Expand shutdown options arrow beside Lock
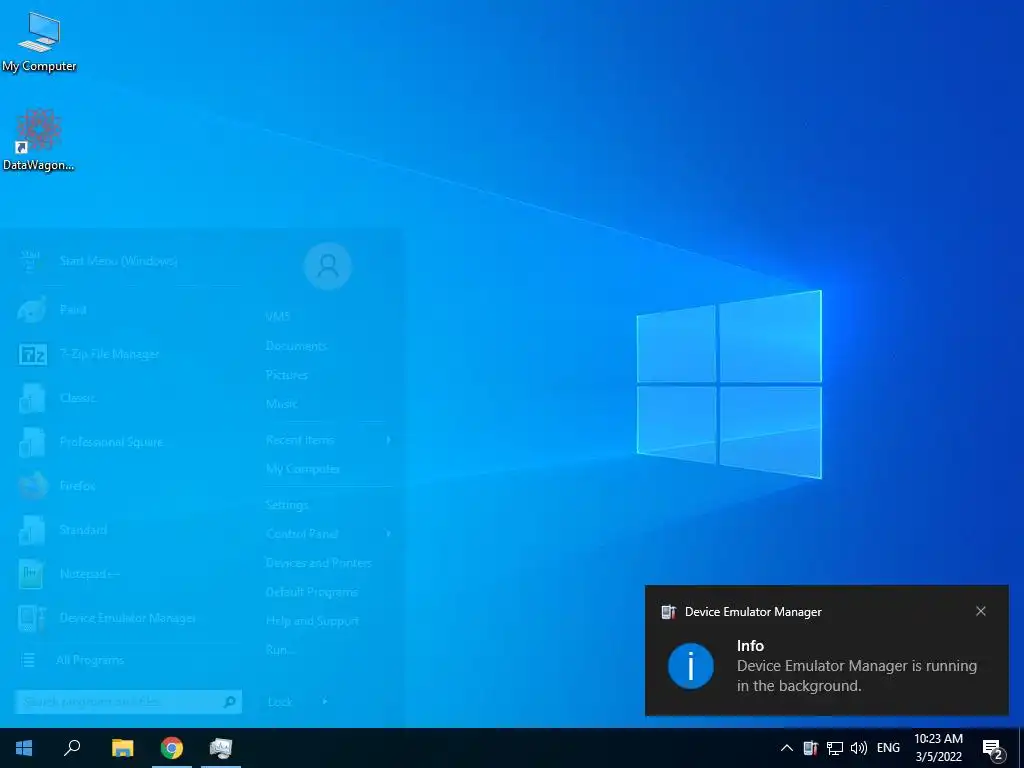The width and height of the screenshot is (1024, 768). (325, 701)
